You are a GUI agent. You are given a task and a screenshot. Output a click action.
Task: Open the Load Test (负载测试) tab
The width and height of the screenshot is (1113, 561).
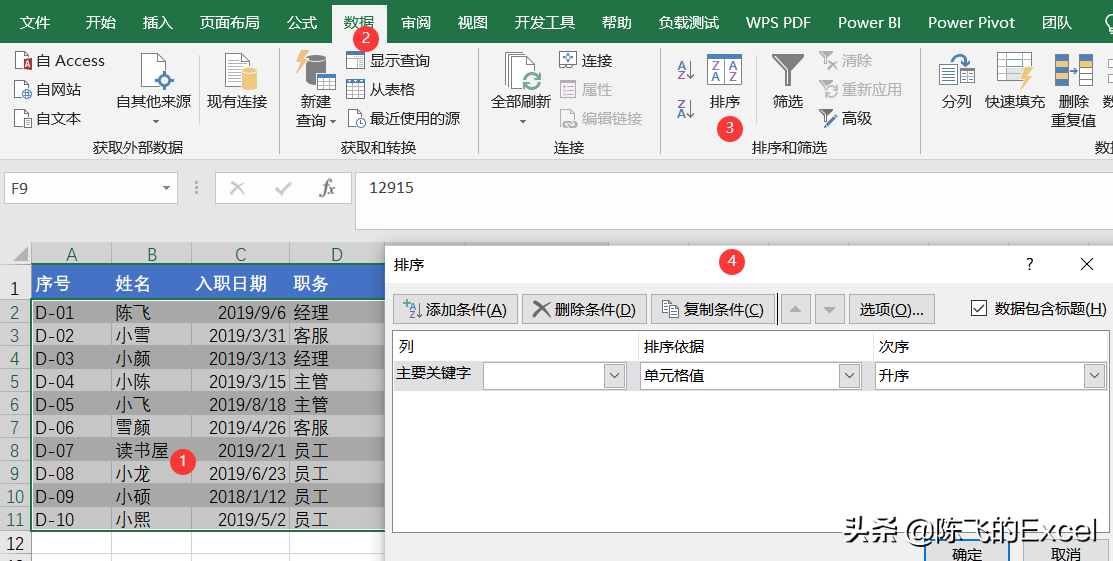pyautogui.click(x=689, y=23)
